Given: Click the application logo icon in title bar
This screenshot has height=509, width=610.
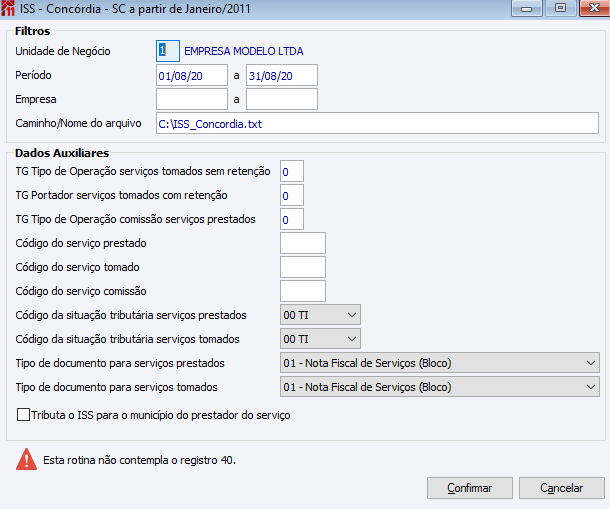Looking at the screenshot, I should (x=8, y=9).
